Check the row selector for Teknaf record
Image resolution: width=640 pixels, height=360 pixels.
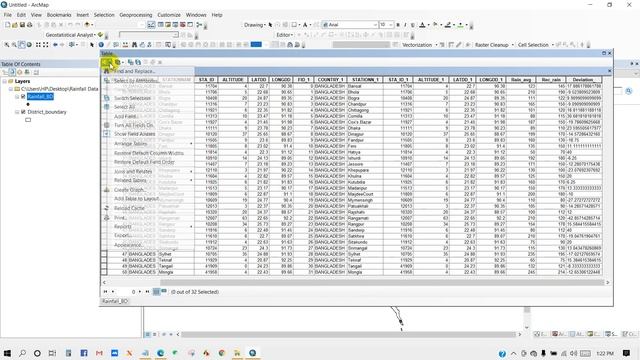tap(104, 260)
